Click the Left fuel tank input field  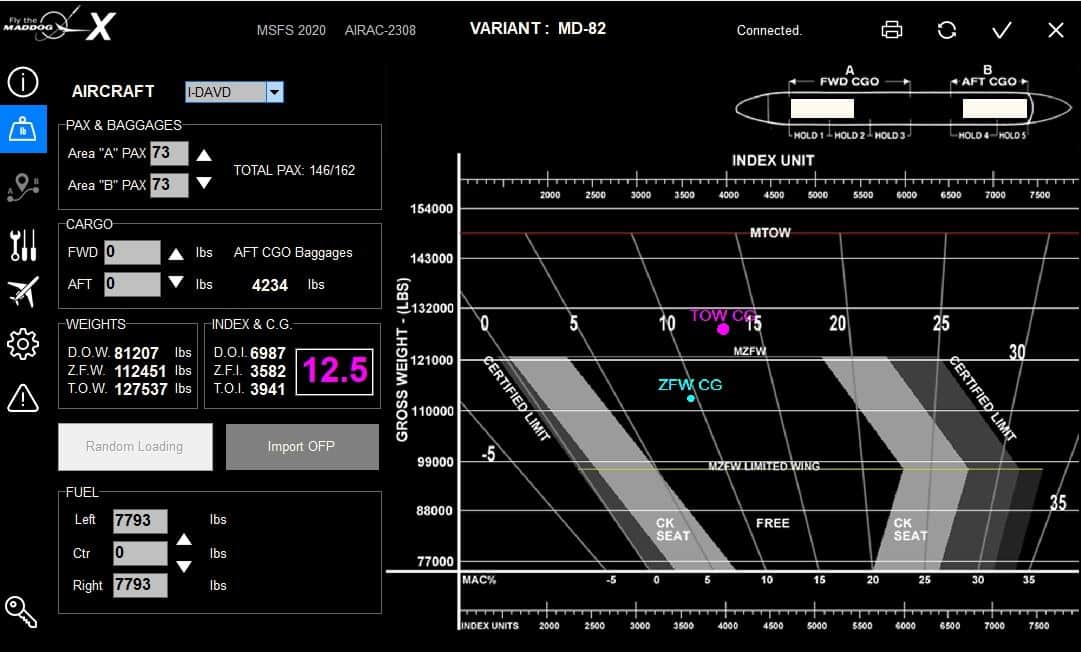[139, 521]
